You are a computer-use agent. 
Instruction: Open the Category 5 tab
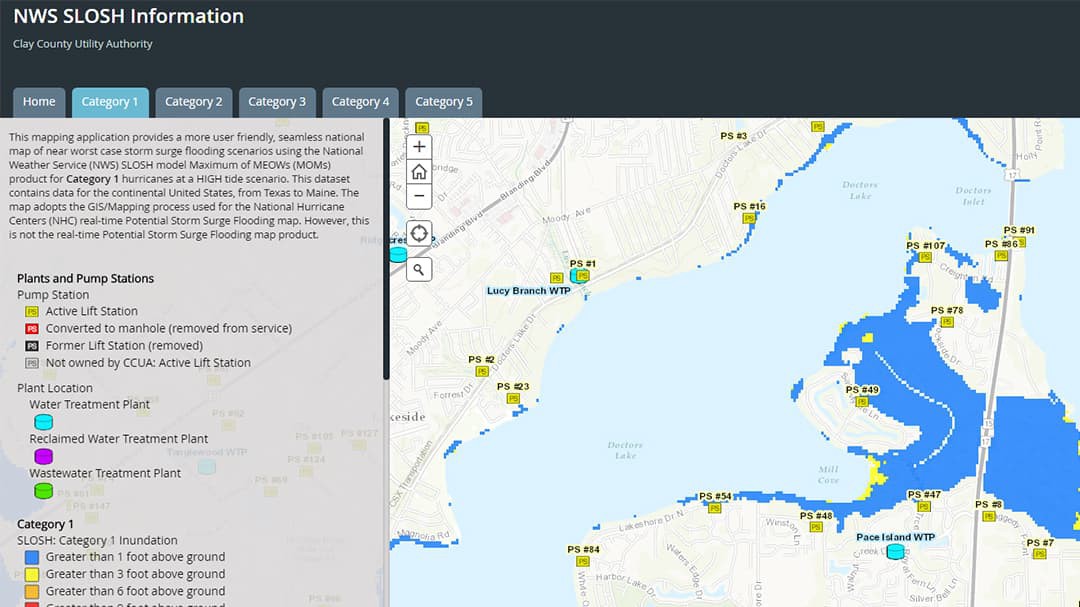[x=444, y=102]
